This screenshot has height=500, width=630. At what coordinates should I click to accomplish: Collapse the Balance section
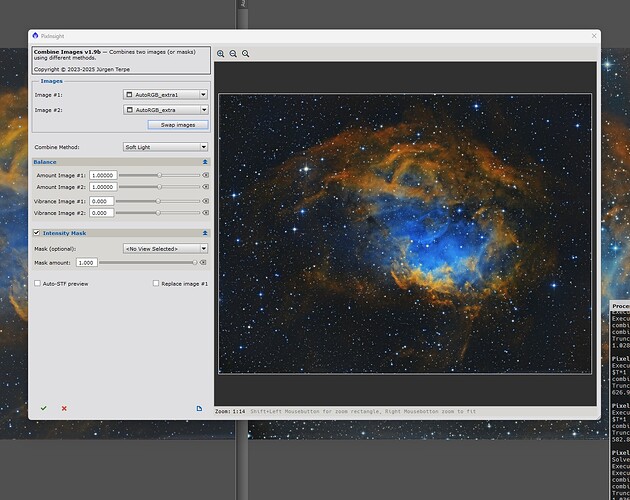coord(205,162)
